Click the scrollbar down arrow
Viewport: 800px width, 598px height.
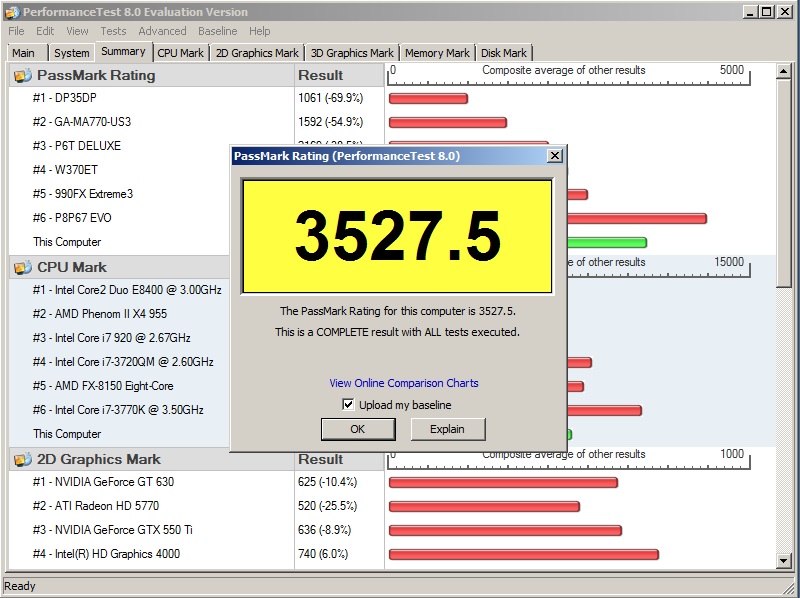click(784, 562)
